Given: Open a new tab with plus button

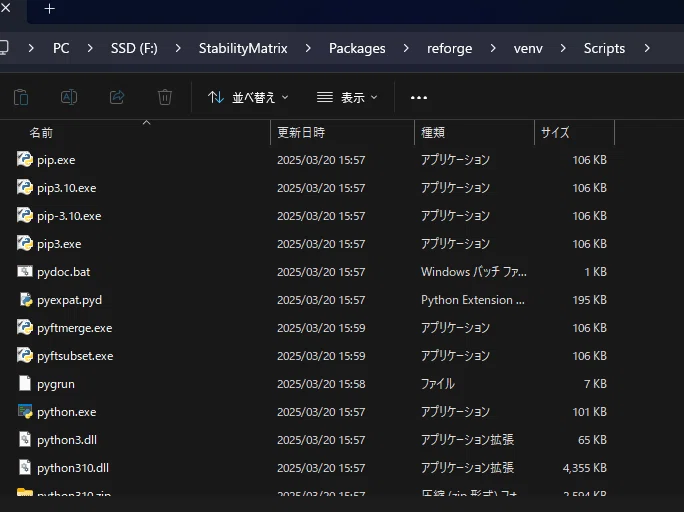Looking at the screenshot, I should point(49,9).
